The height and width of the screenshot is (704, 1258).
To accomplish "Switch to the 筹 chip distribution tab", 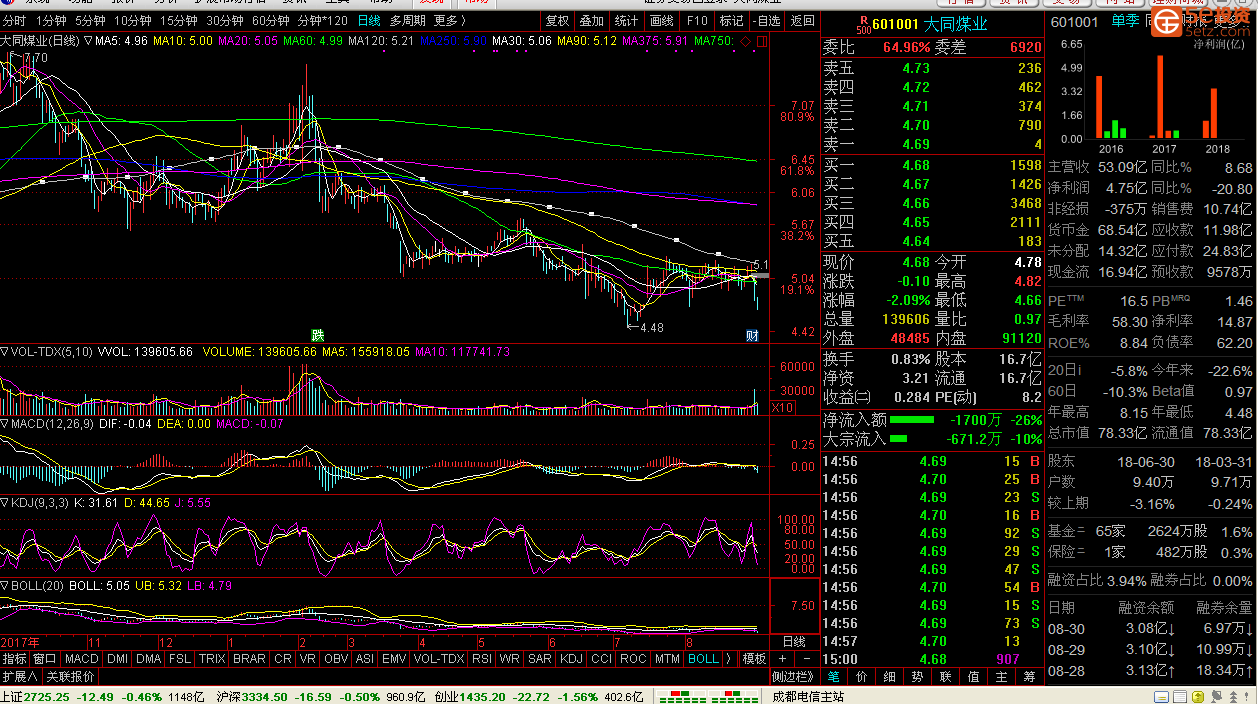I will 1029,676.
